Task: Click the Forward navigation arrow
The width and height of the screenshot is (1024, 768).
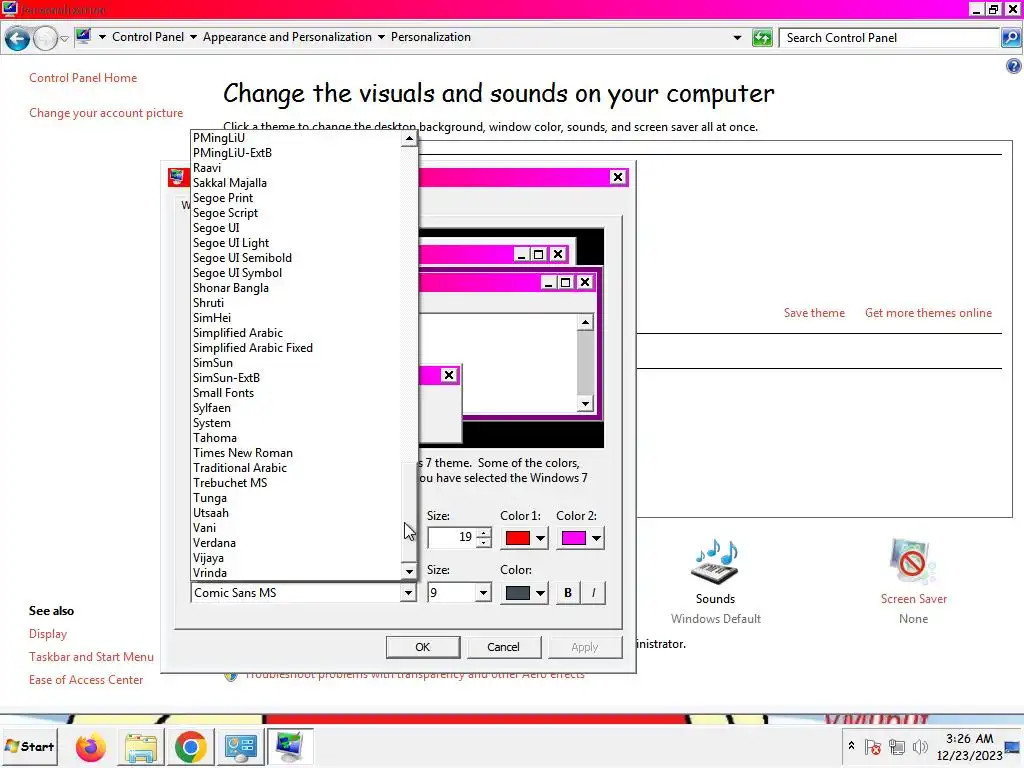Action: point(44,39)
